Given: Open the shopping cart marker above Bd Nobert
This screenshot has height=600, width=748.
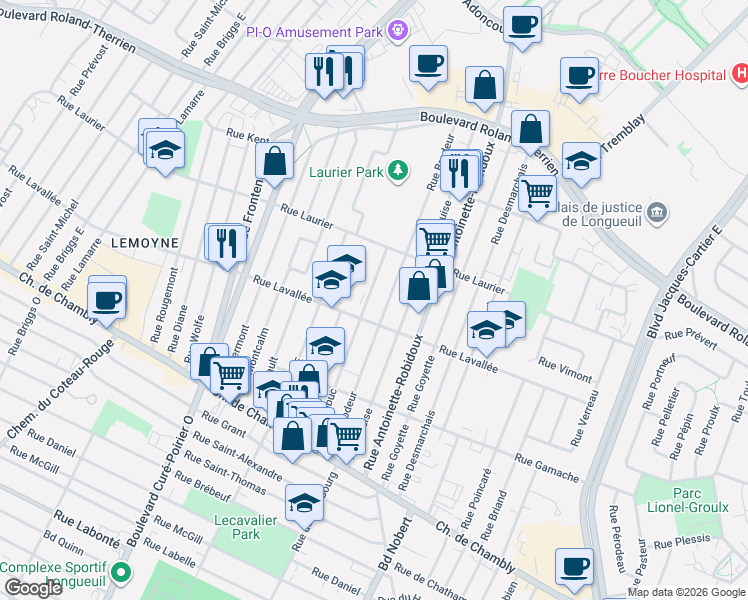Looking at the screenshot, I should coord(347,438).
